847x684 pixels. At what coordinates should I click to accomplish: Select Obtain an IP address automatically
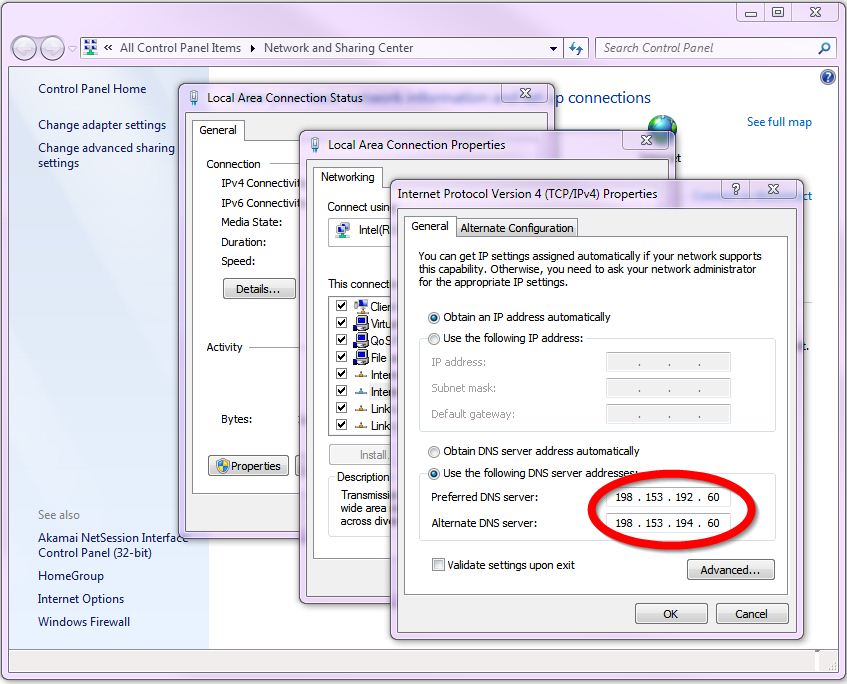[434, 317]
